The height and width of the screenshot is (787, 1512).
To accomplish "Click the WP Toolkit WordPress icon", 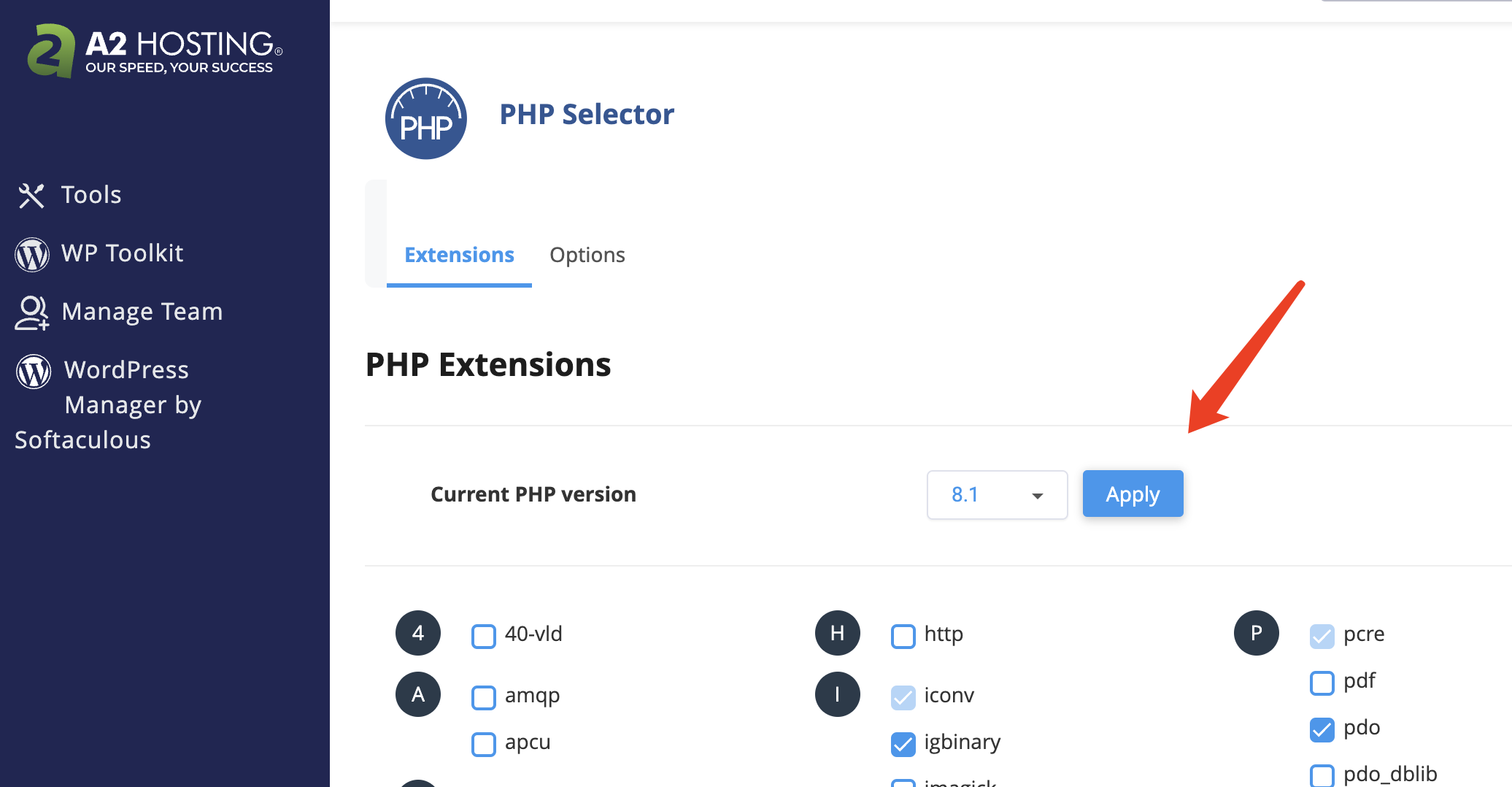I will tap(32, 254).
